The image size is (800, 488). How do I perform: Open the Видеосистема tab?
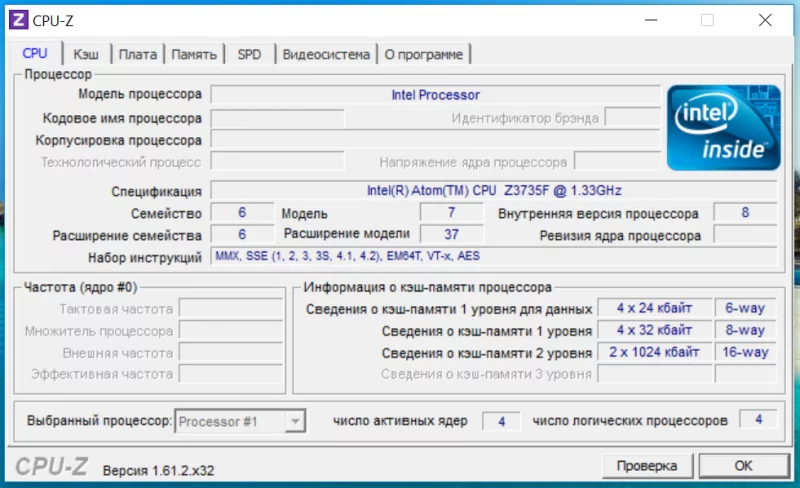326,54
